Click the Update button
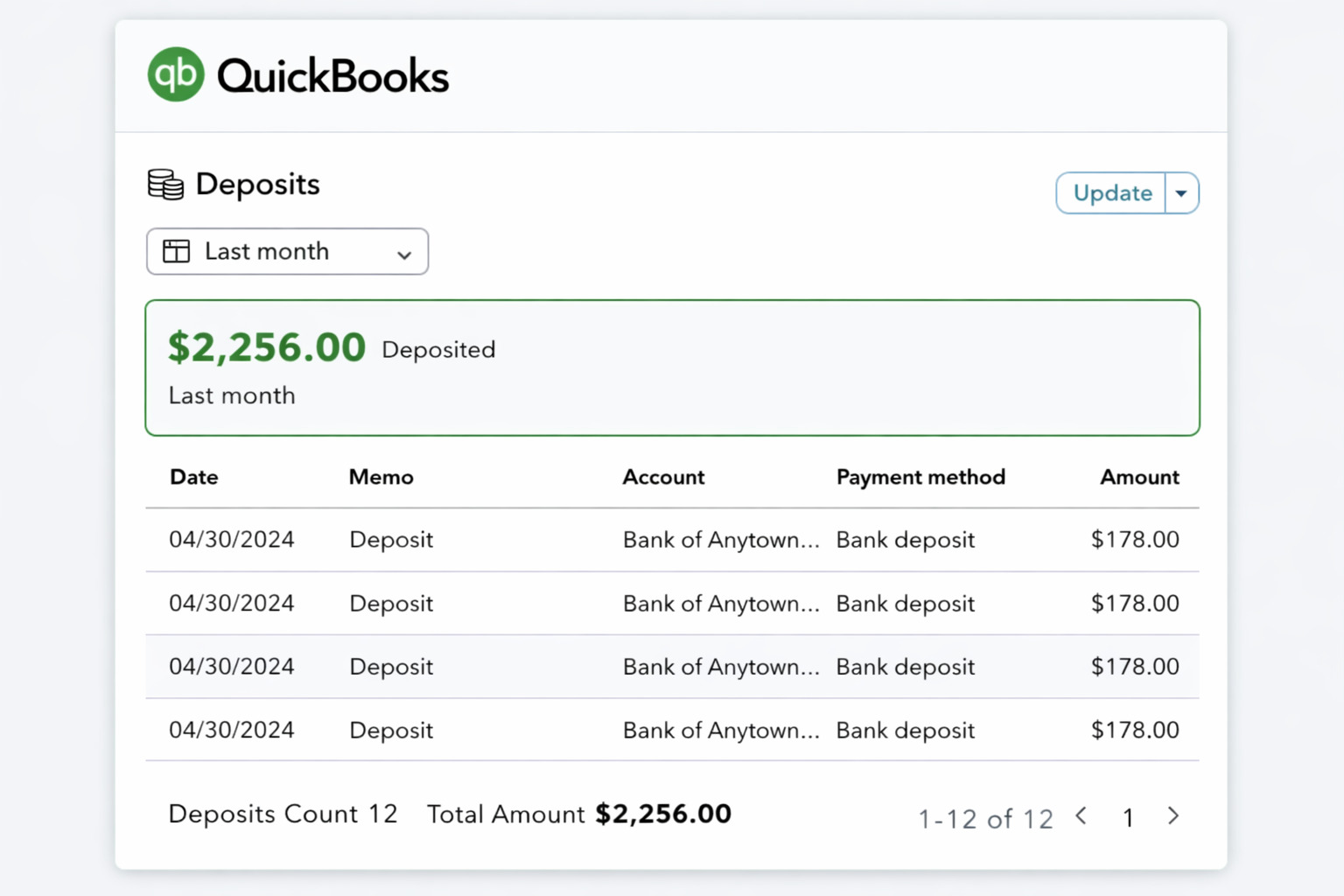Image resolution: width=1344 pixels, height=896 pixels. [1111, 192]
